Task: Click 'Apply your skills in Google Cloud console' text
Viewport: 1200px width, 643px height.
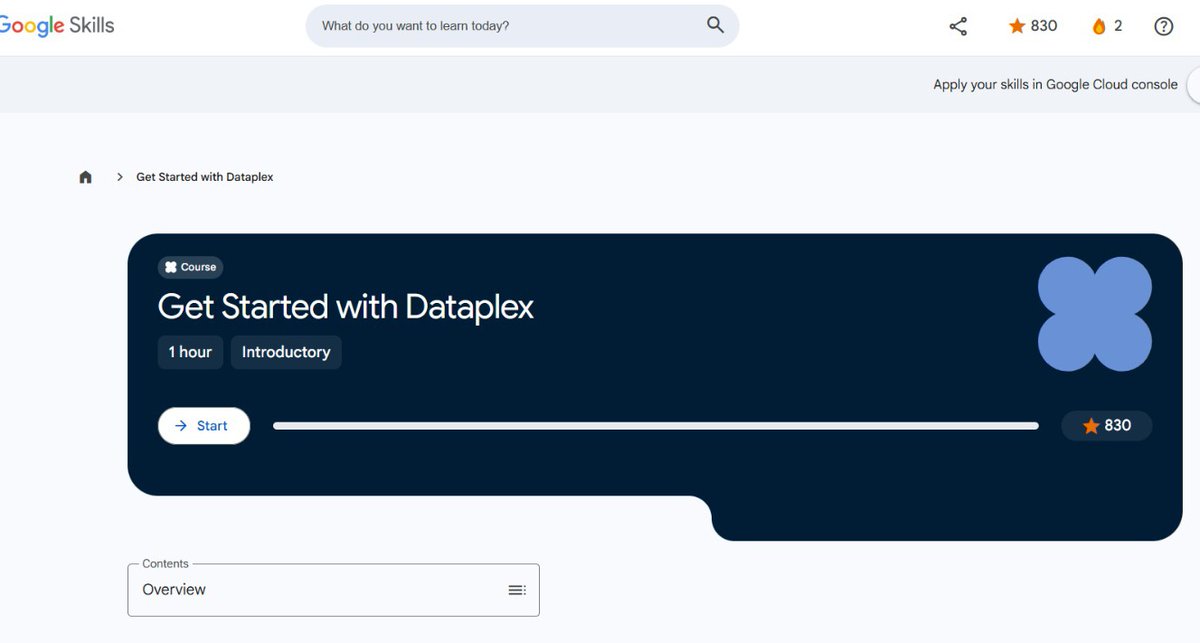Action: (1055, 85)
